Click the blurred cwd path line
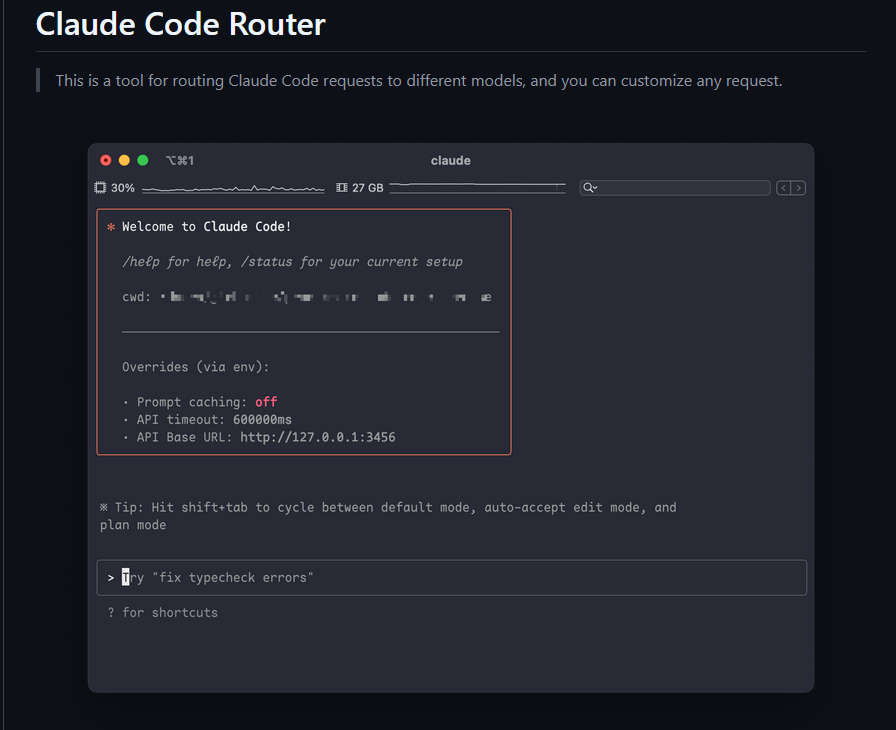The height and width of the screenshot is (730, 896). click(x=307, y=297)
